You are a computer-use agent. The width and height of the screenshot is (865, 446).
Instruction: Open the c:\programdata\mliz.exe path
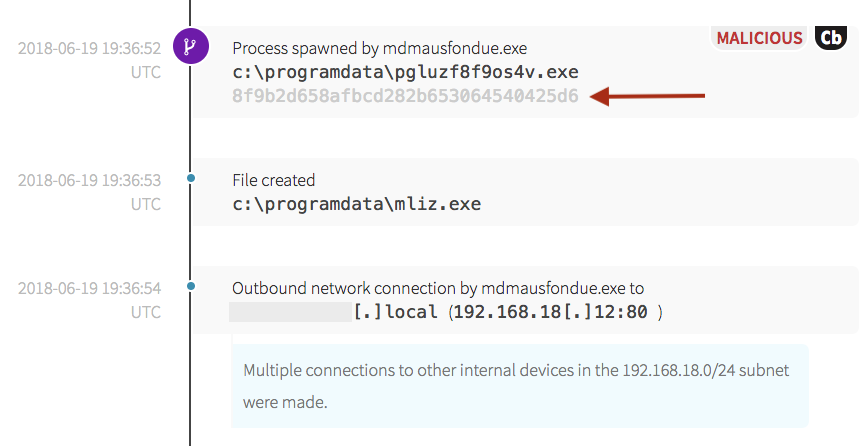click(x=356, y=204)
